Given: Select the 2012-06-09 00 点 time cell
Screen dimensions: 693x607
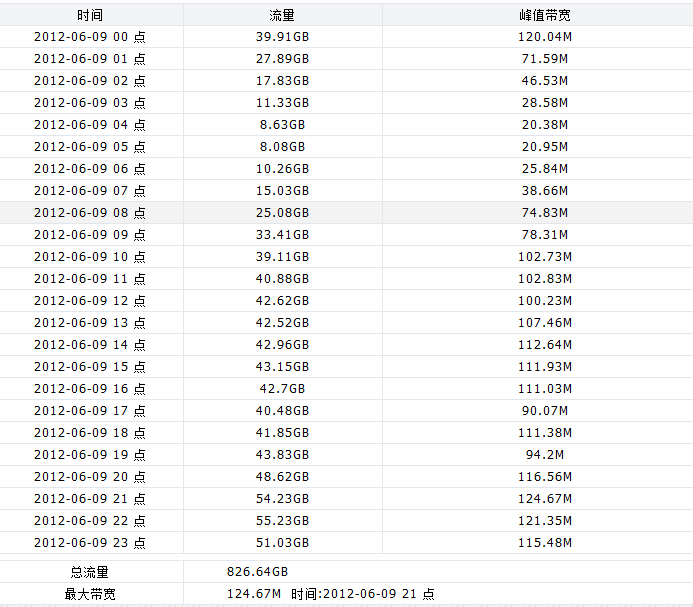Looking at the screenshot, I should pyautogui.click(x=90, y=37).
